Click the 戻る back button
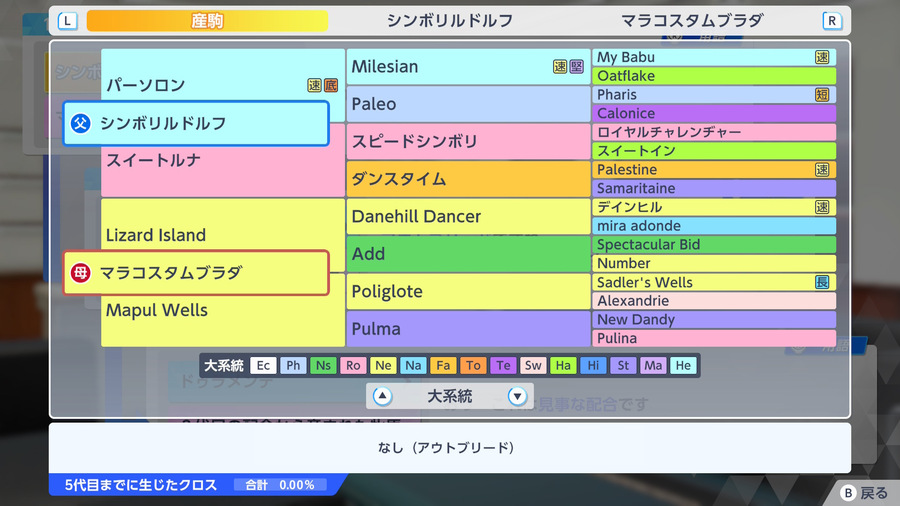 pyautogui.click(x=865, y=493)
